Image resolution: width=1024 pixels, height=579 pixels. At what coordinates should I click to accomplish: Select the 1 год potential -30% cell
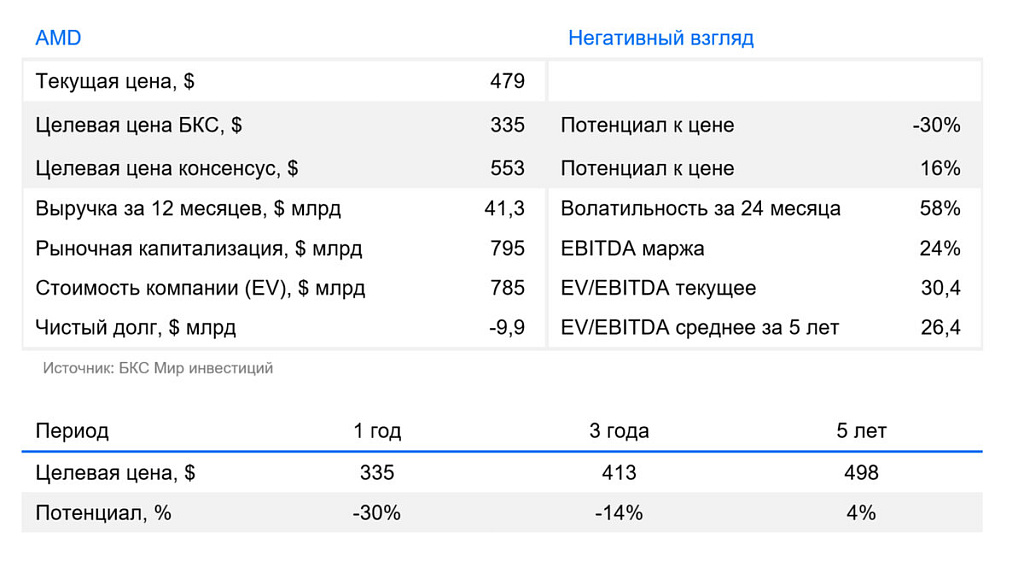377,513
